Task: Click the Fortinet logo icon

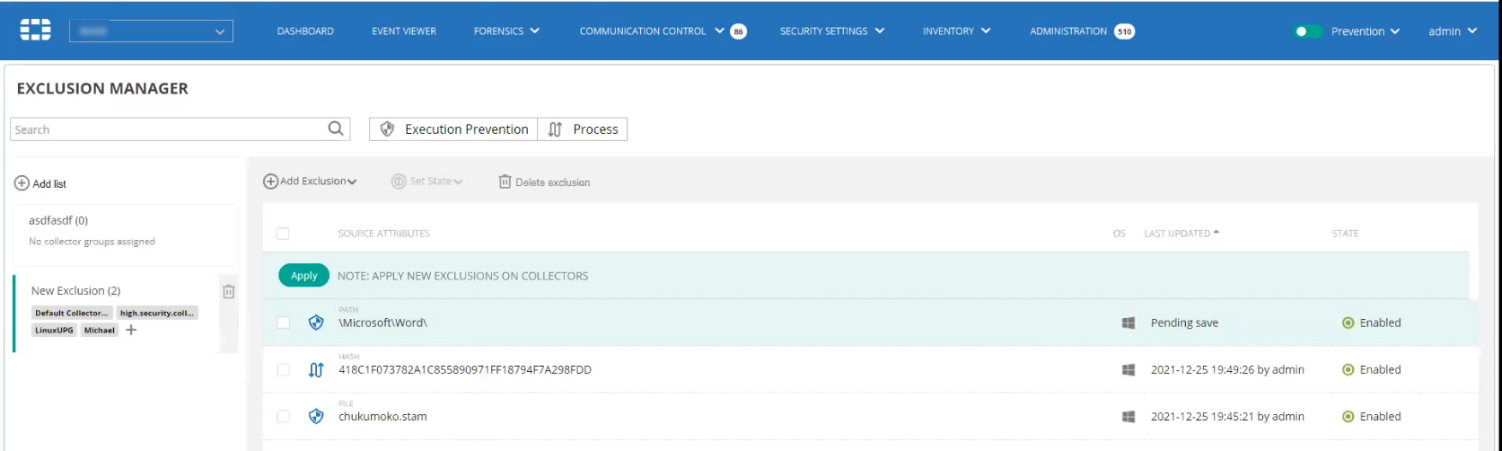Action: [35, 31]
